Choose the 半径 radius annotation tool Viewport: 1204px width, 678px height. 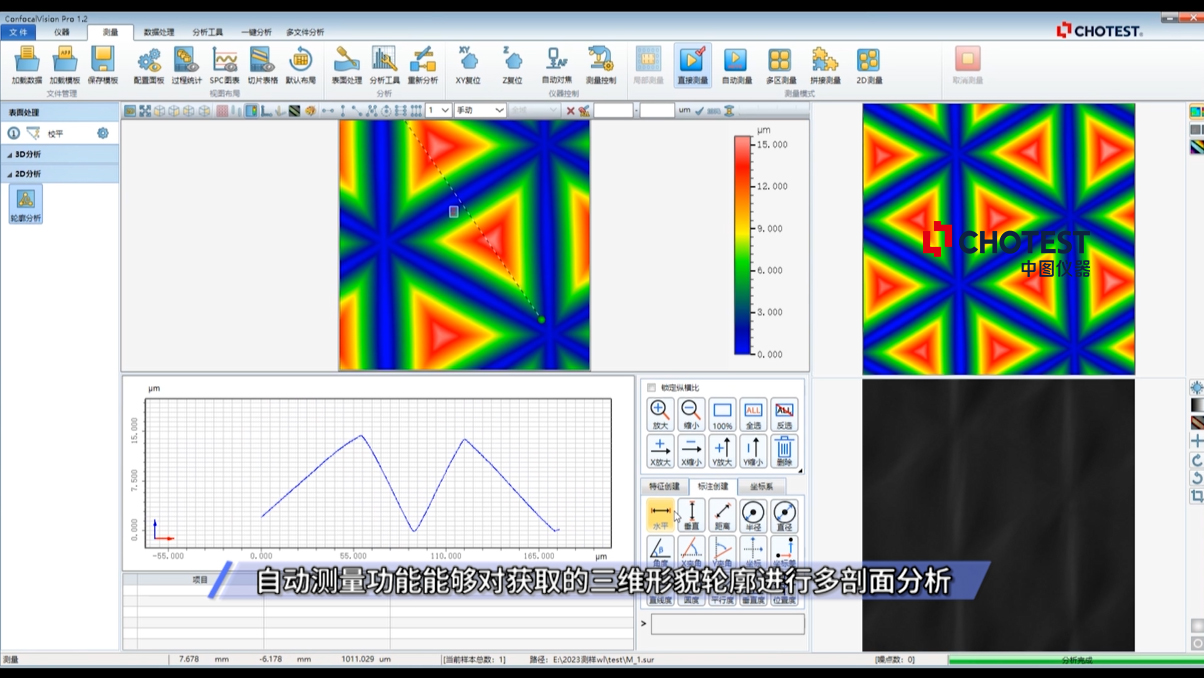pos(753,516)
